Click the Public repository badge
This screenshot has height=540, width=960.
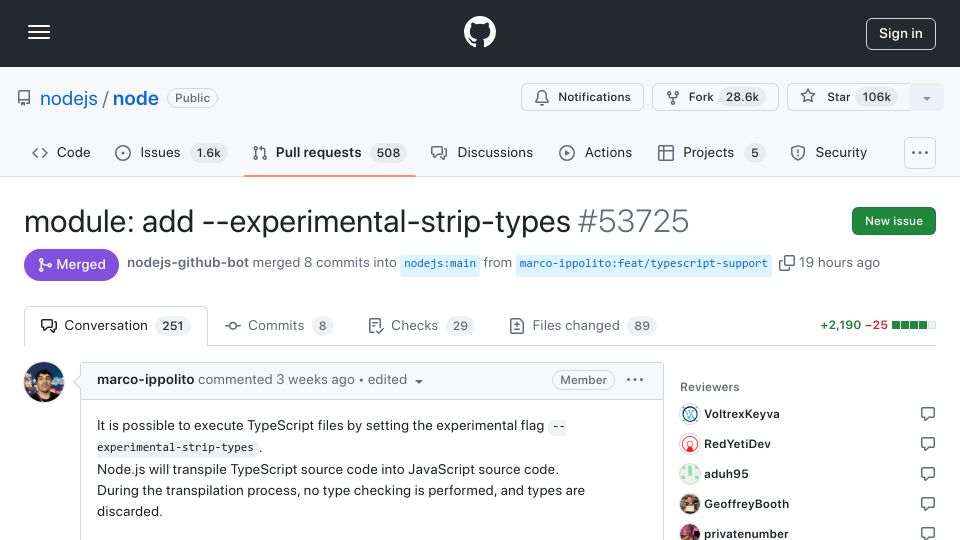click(192, 98)
